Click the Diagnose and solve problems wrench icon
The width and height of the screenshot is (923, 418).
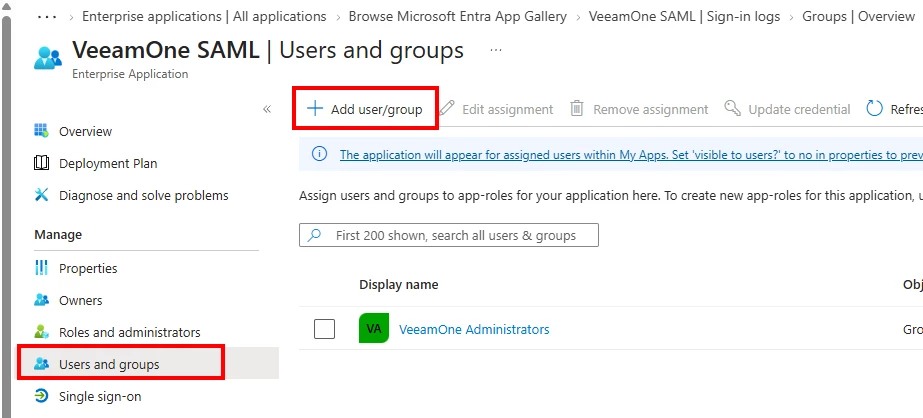41,195
